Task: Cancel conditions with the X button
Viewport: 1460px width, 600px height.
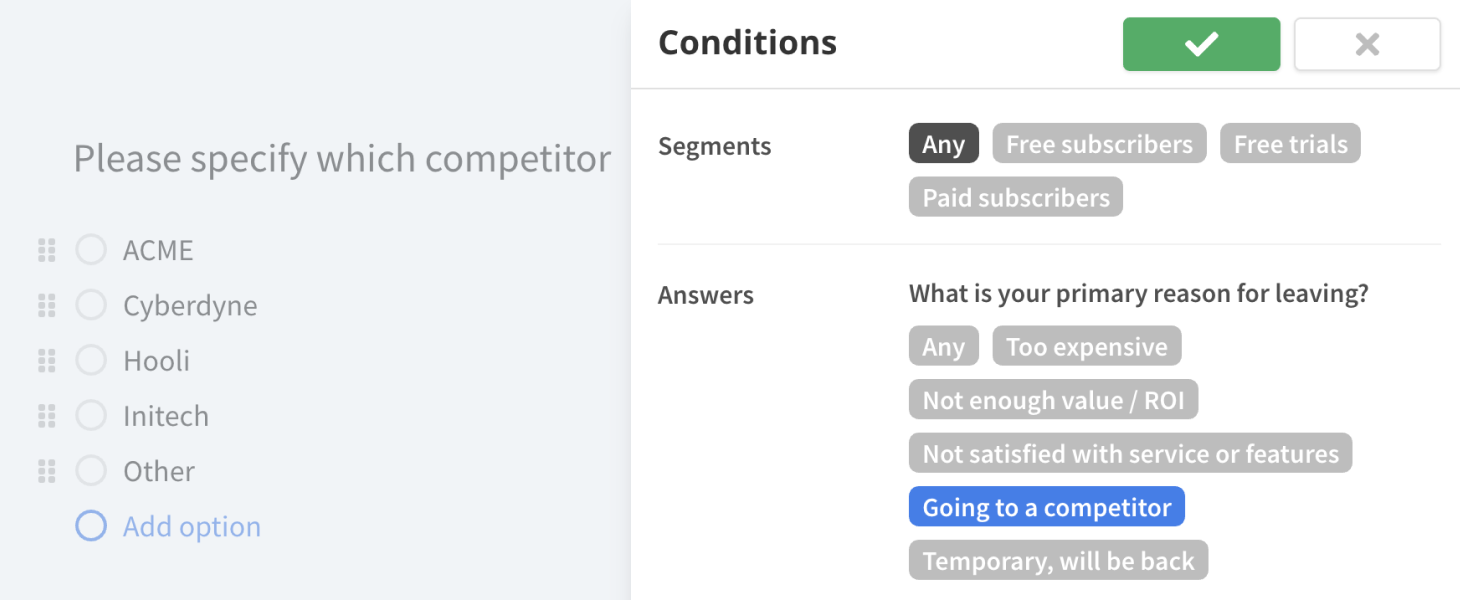Action: (1367, 44)
